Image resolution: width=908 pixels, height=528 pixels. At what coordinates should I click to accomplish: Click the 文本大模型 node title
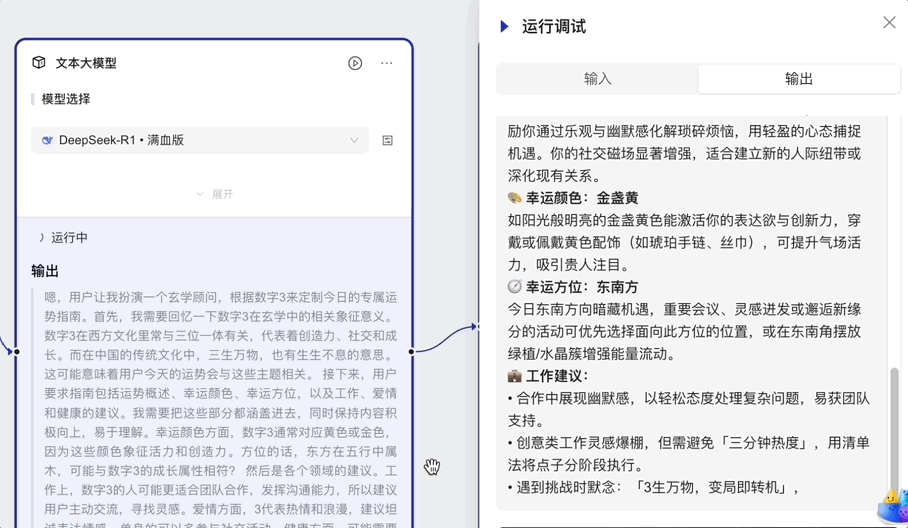click(86, 63)
